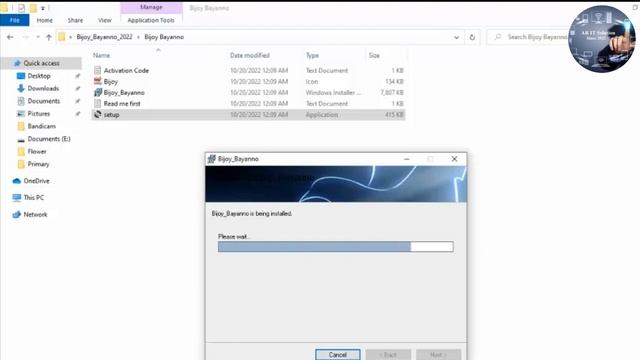The width and height of the screenshot is (640, 360).
Task: Click the installation progress bar
Action: tap(336, 247)
